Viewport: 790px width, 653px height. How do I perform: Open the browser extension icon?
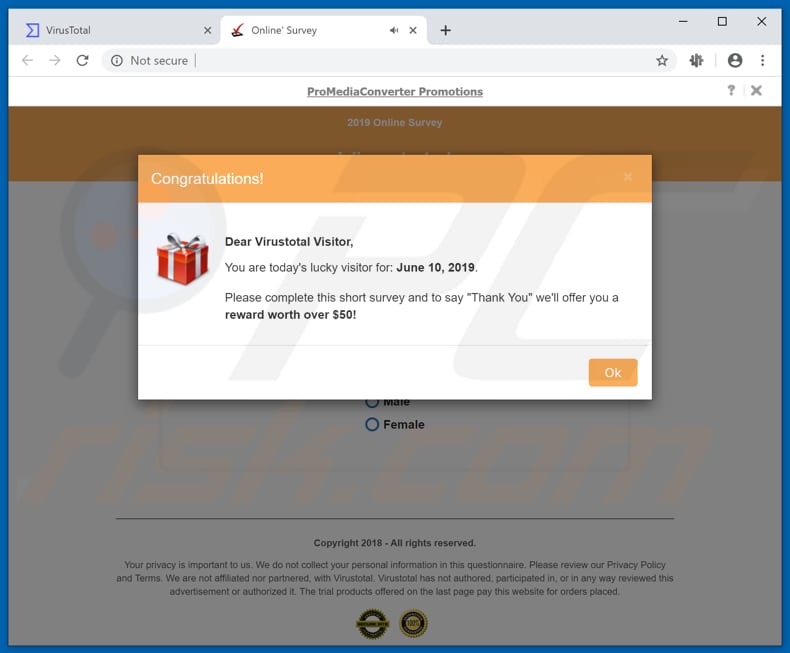[696, 60]
